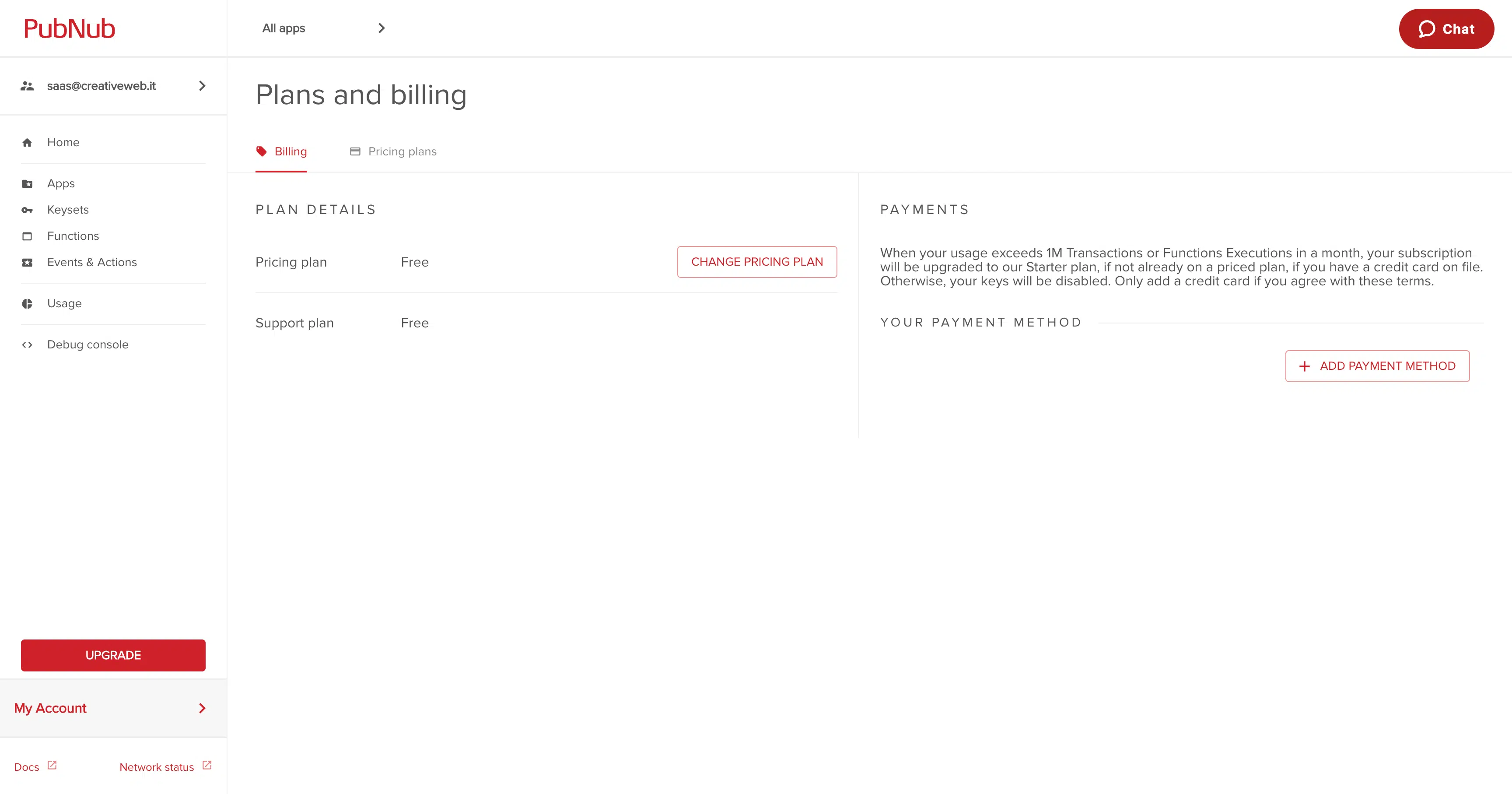
Task: Click the Pricing plan label
Action: [x=291, y=262]
